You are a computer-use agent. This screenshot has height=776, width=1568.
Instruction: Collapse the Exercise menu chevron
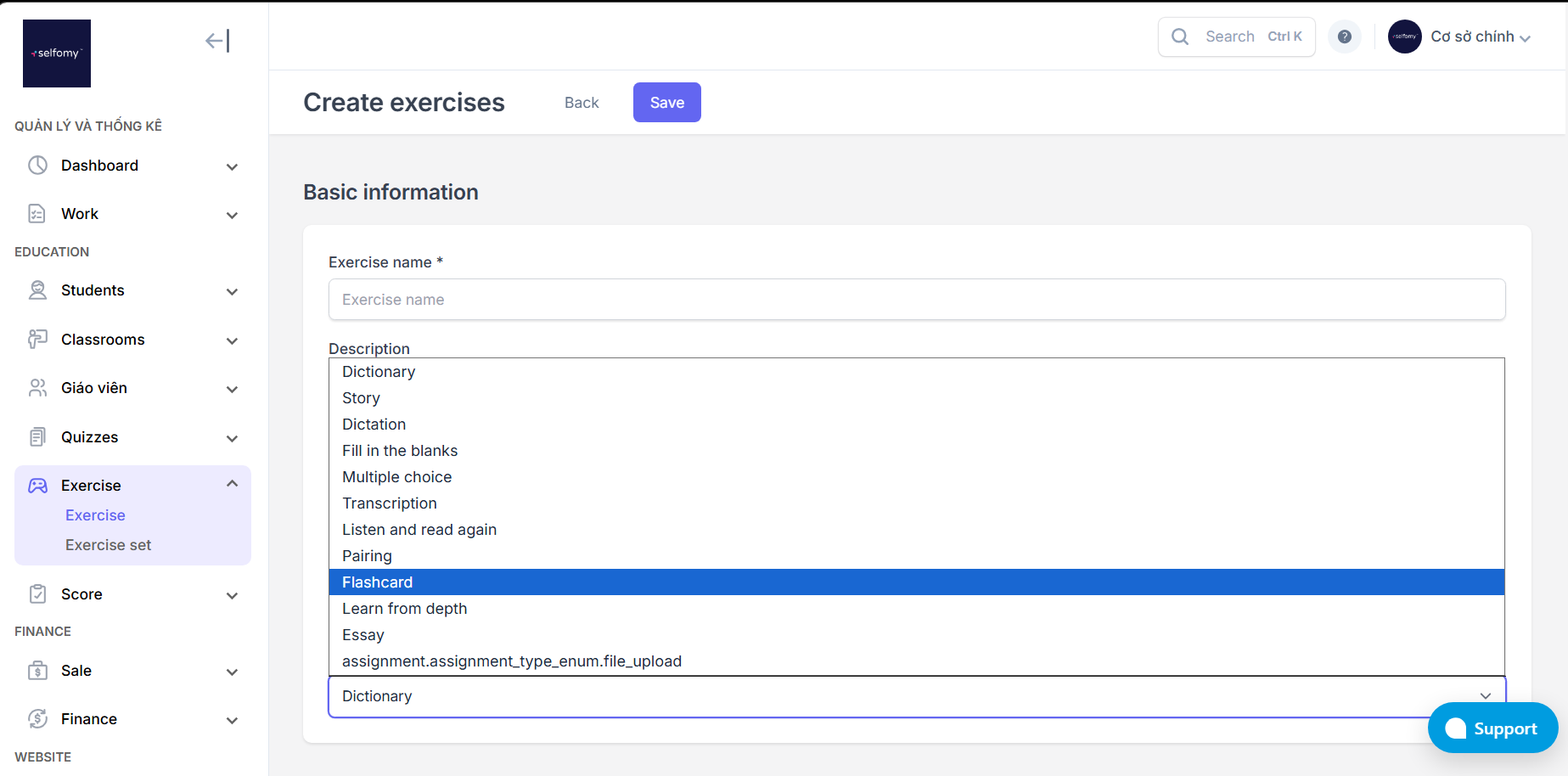point(232,484)
